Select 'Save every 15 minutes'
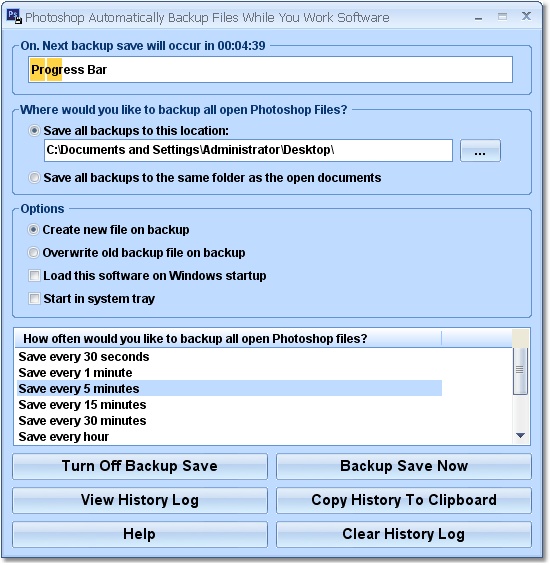 point(229,405)
